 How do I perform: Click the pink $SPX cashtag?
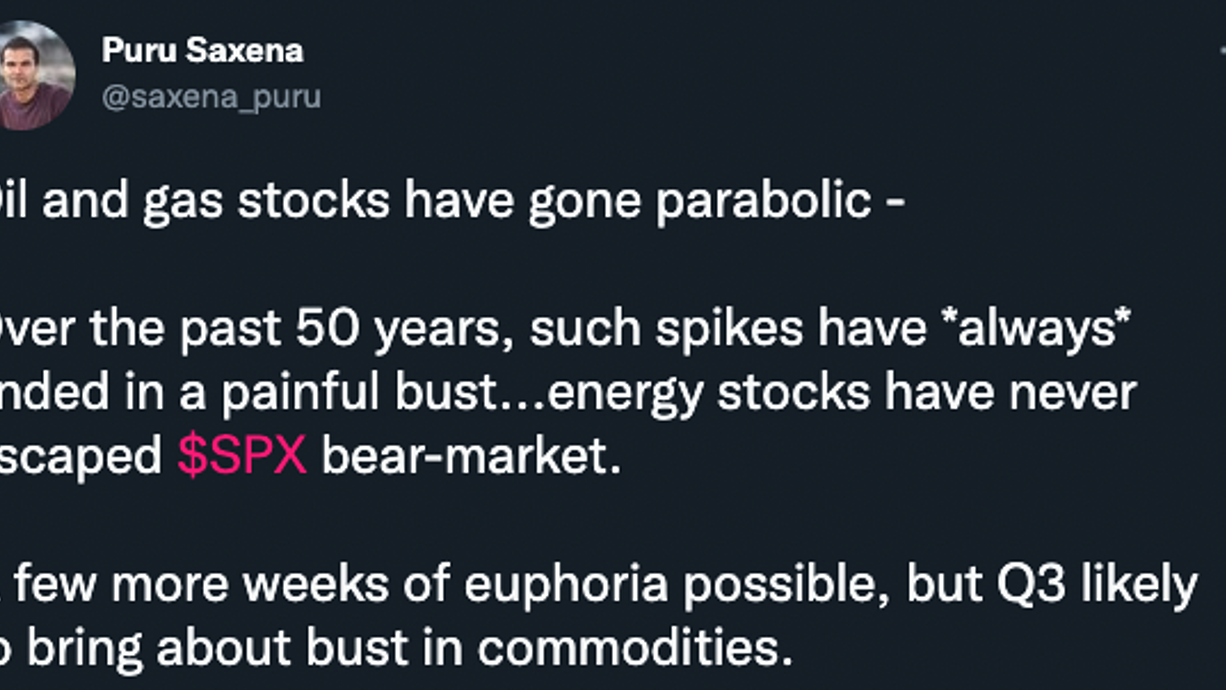(x=242, y=457)
